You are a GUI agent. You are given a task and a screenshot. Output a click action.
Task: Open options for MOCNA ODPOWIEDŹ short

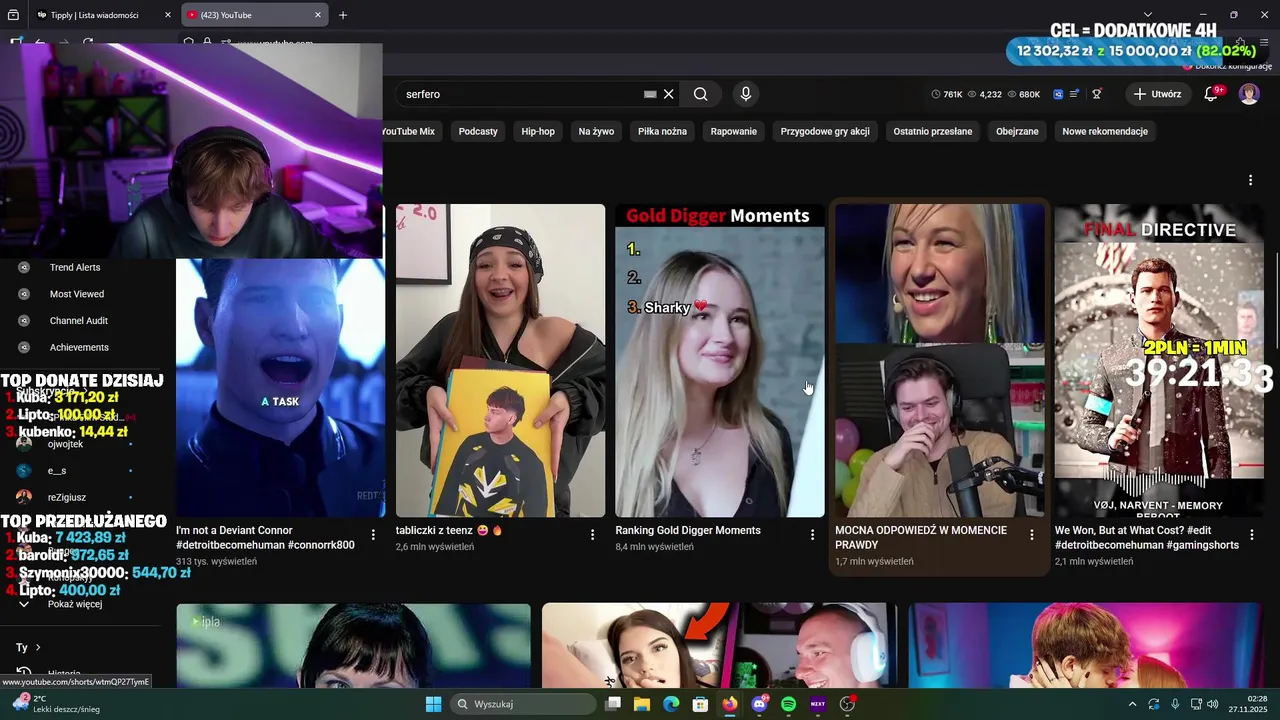pyautogui.click(x=1032, y=535)
